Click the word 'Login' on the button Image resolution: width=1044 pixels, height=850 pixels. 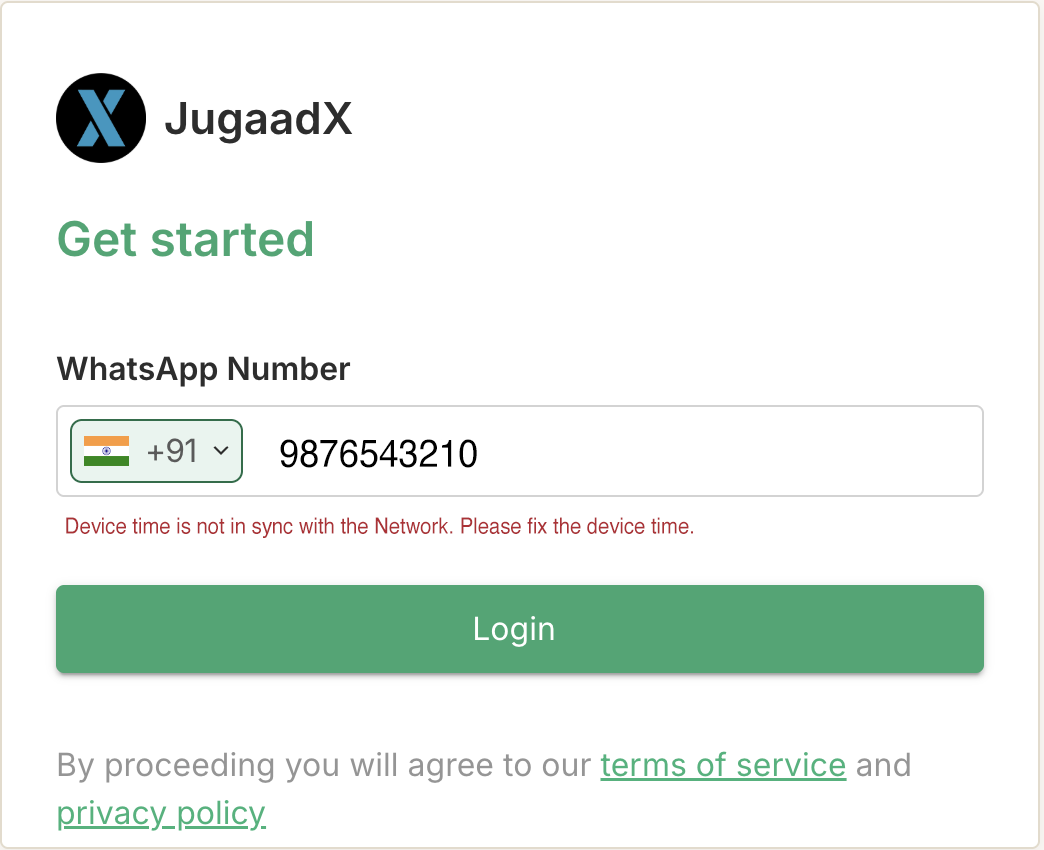[x=514, y=629]
